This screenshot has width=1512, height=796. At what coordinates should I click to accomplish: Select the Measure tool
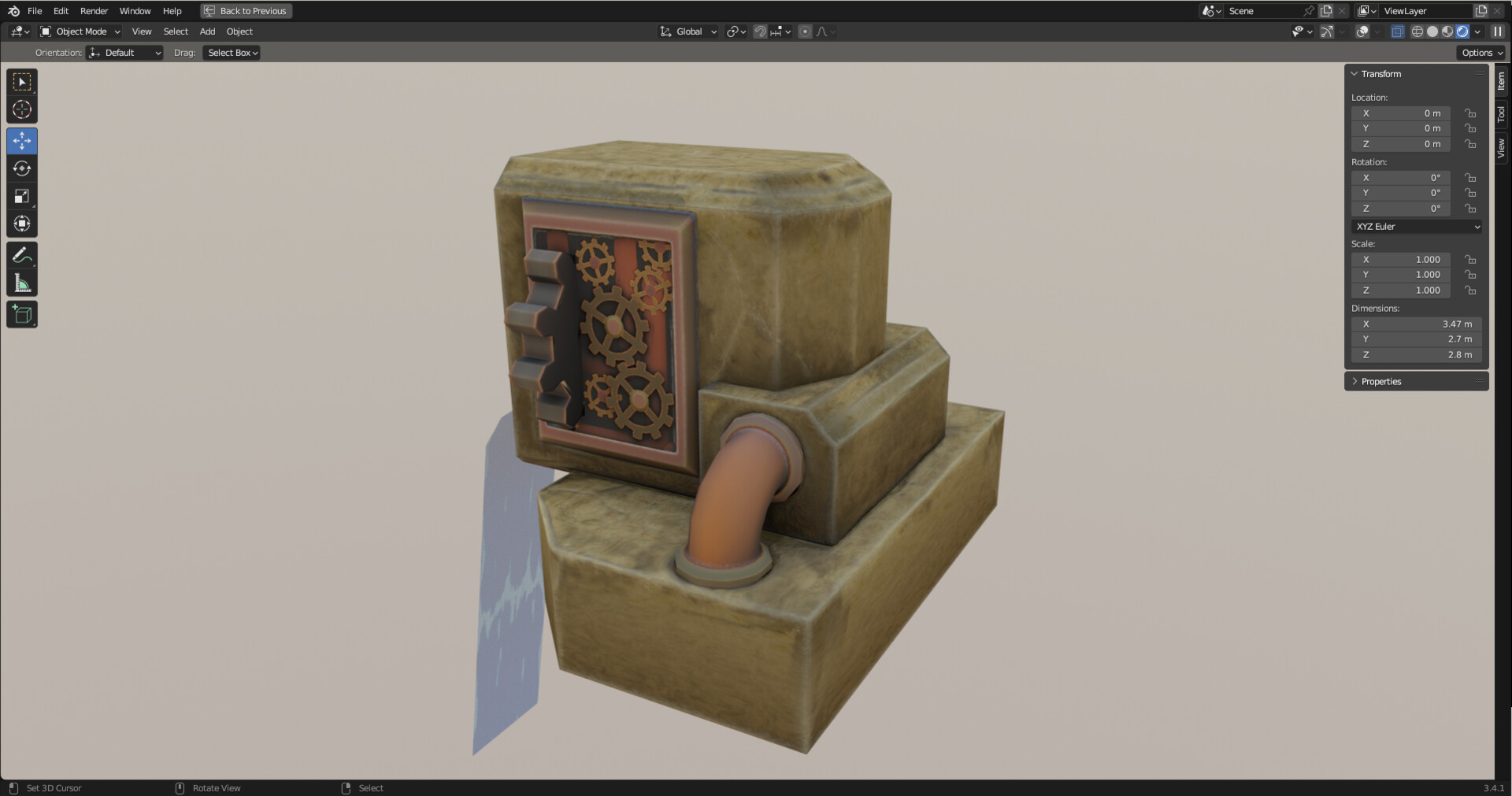pyautogui.click(x=22, y=283)
